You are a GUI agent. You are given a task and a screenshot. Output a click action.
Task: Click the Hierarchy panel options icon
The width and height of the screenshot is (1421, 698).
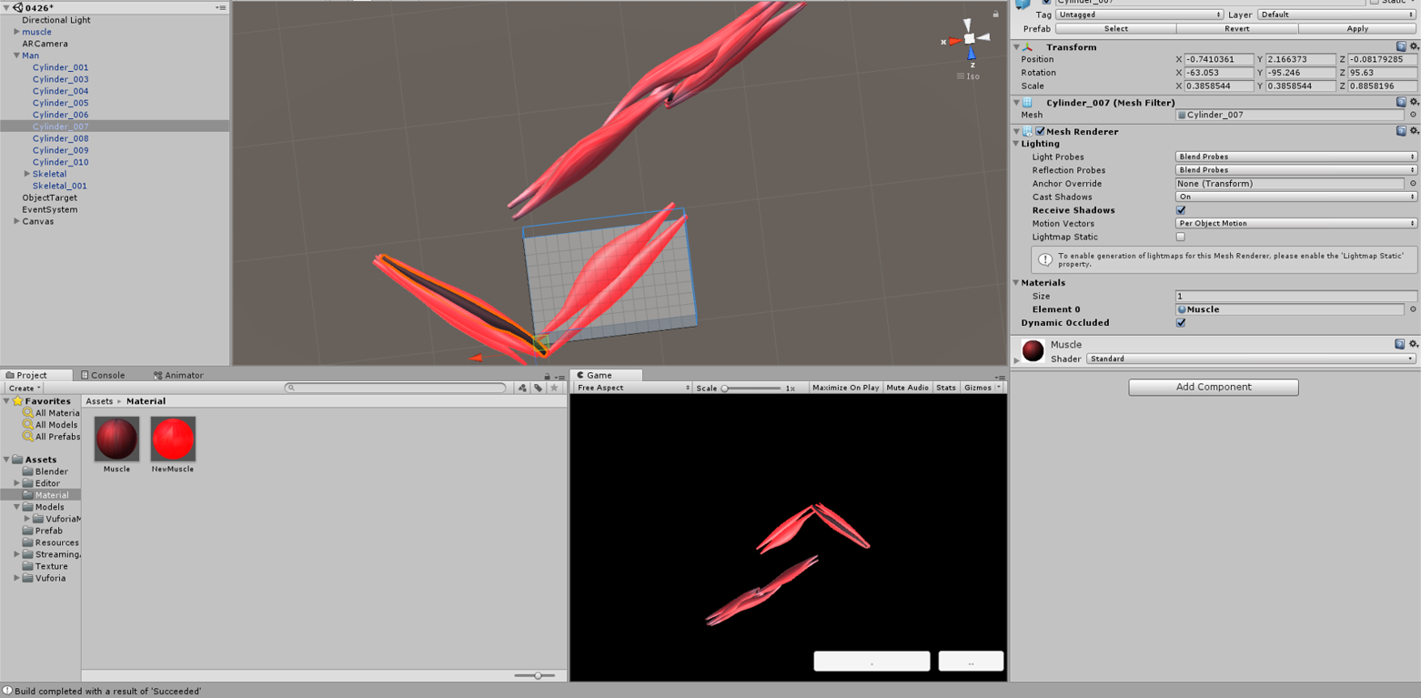[222, 7]
